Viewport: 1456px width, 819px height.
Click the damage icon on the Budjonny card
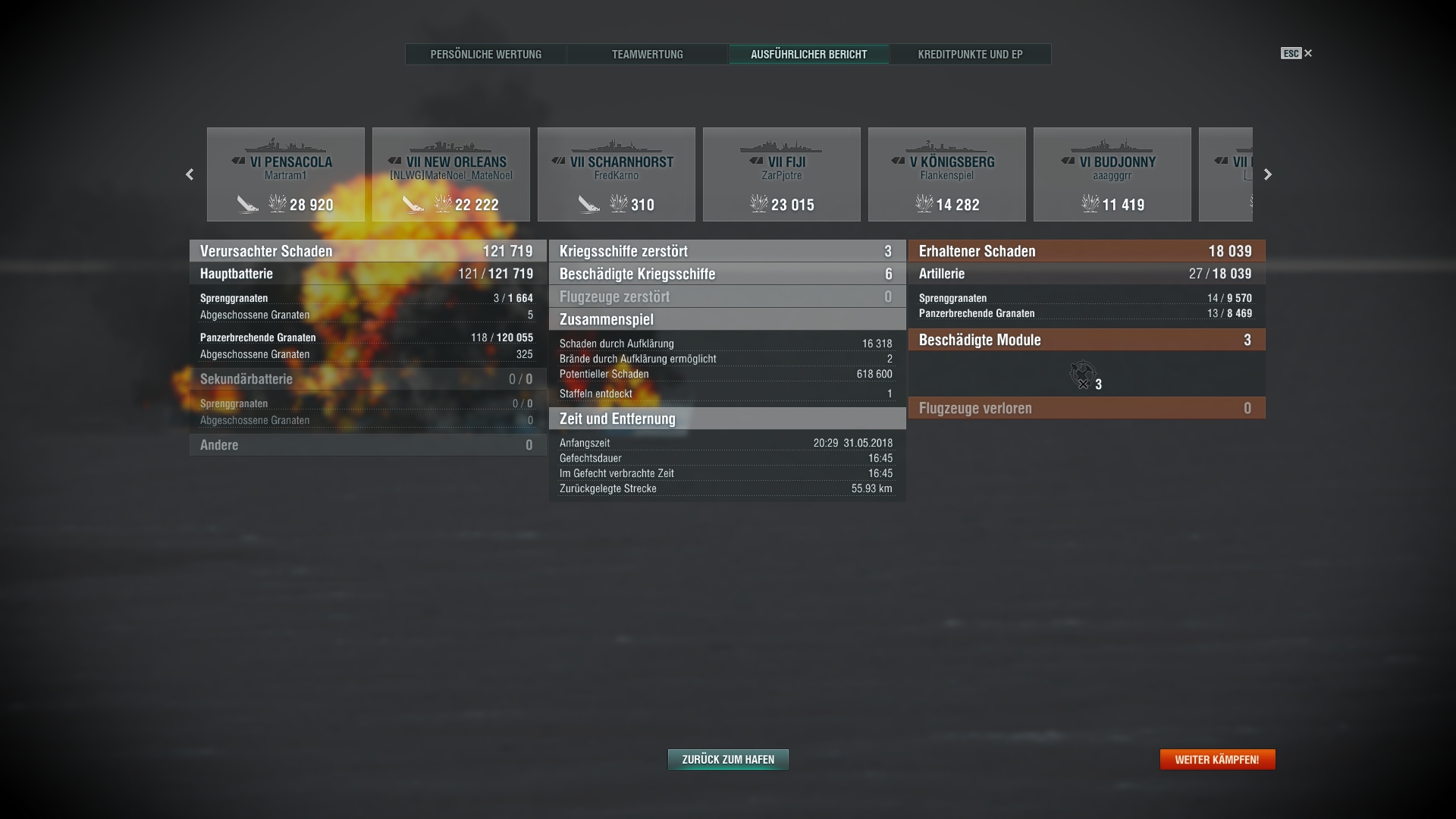(x=1090, y=203)
